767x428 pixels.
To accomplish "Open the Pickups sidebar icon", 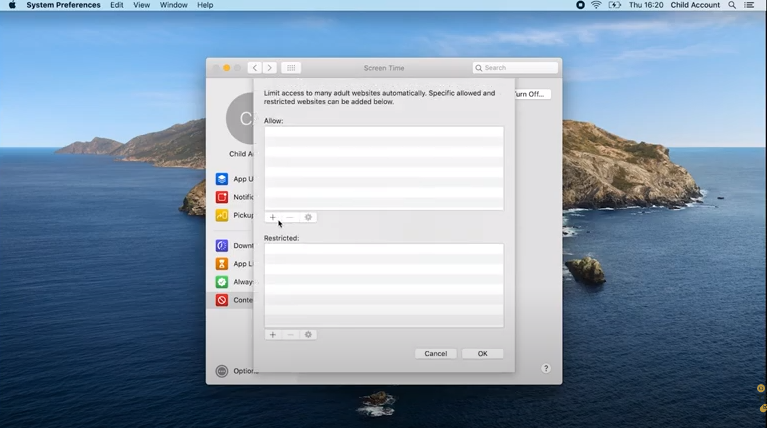I will pos(222,215).
